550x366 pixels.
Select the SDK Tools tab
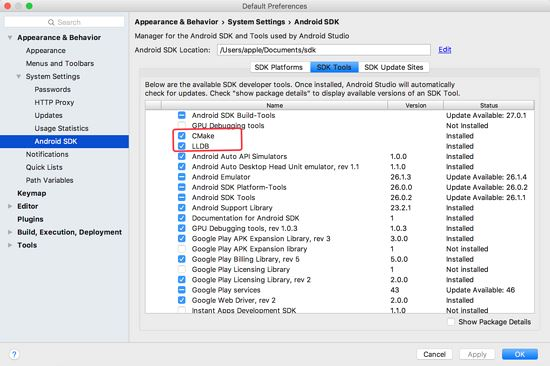coord(334,67)
